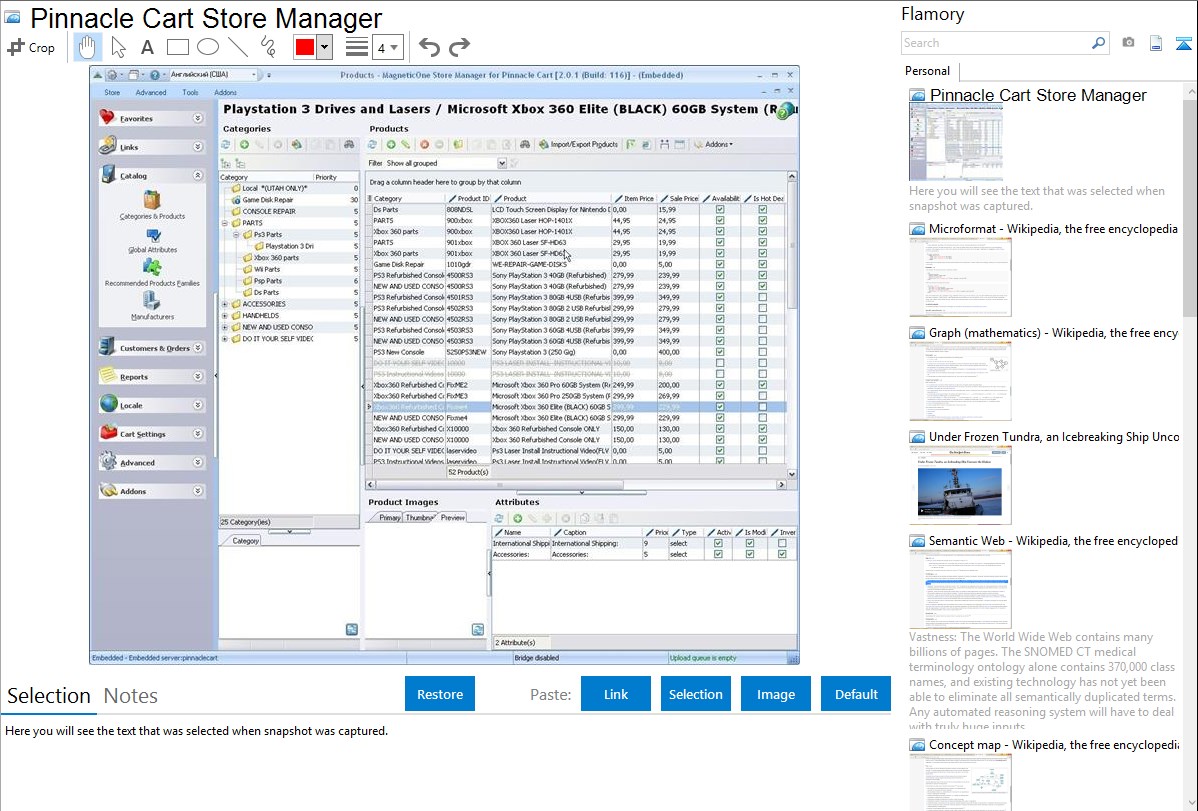This screenshot has width=1198, height=811.
Task: Pick the ellipse shape tool
Action: point(207,47)
